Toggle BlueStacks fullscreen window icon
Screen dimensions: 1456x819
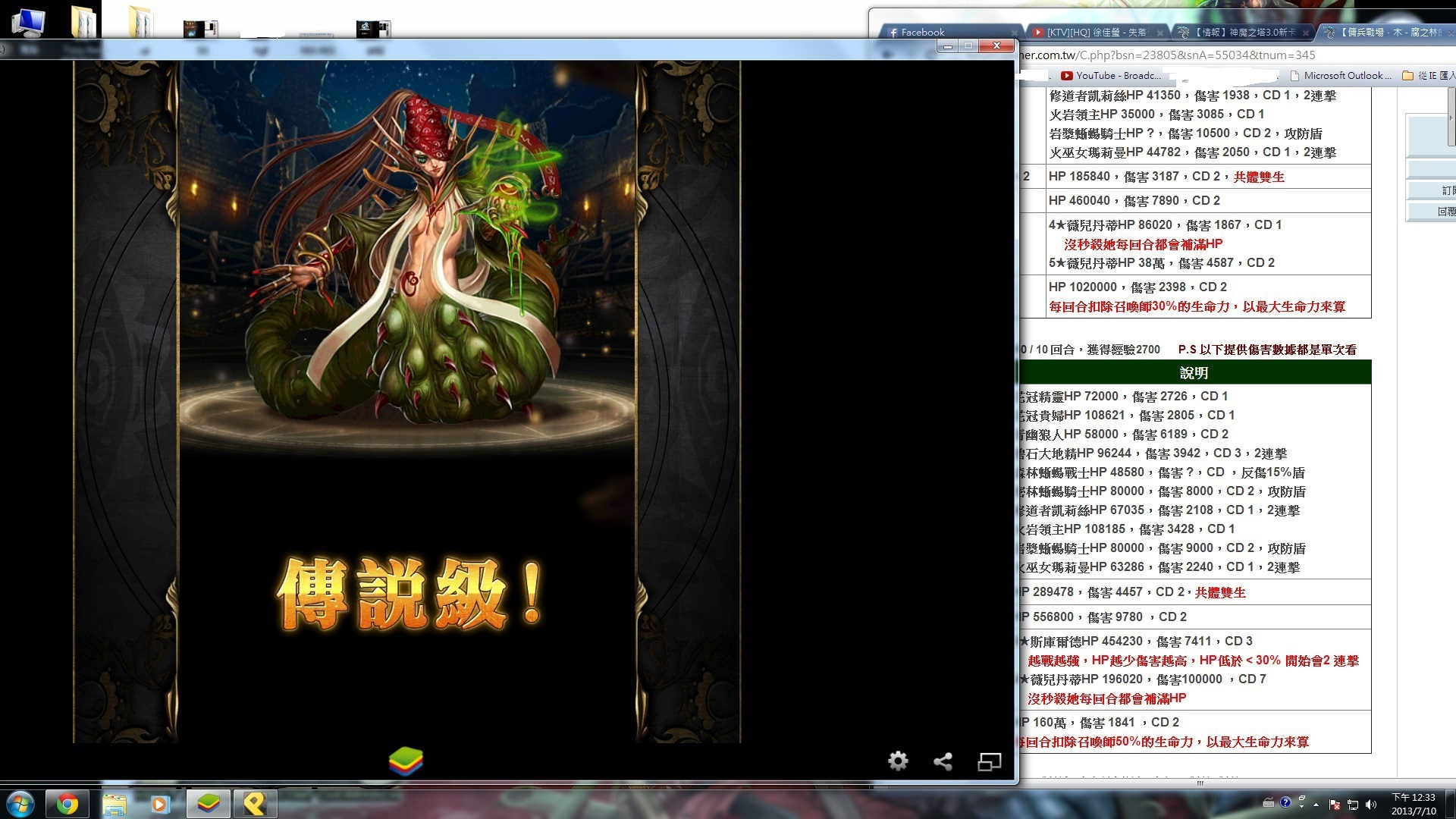point(989,761)
